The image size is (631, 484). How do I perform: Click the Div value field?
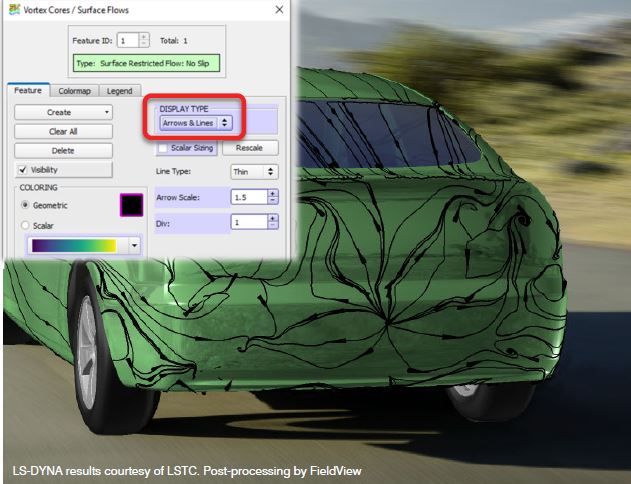[x=250, y=222]
